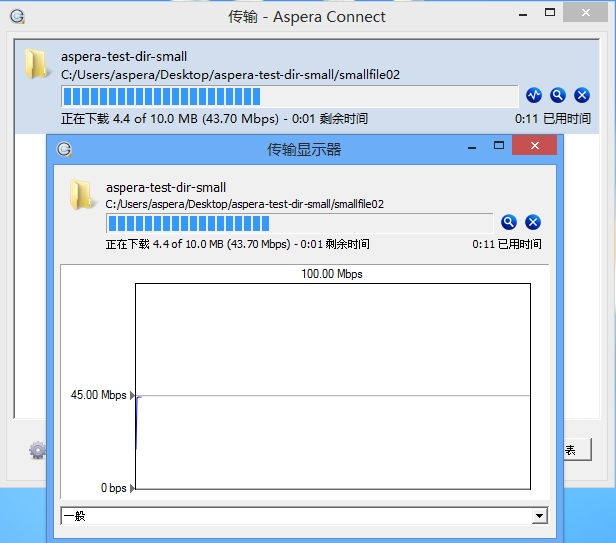Stop the transfer from the transfer monitor
This screenshot has height=543, width=616.
[x=533, y=222]
